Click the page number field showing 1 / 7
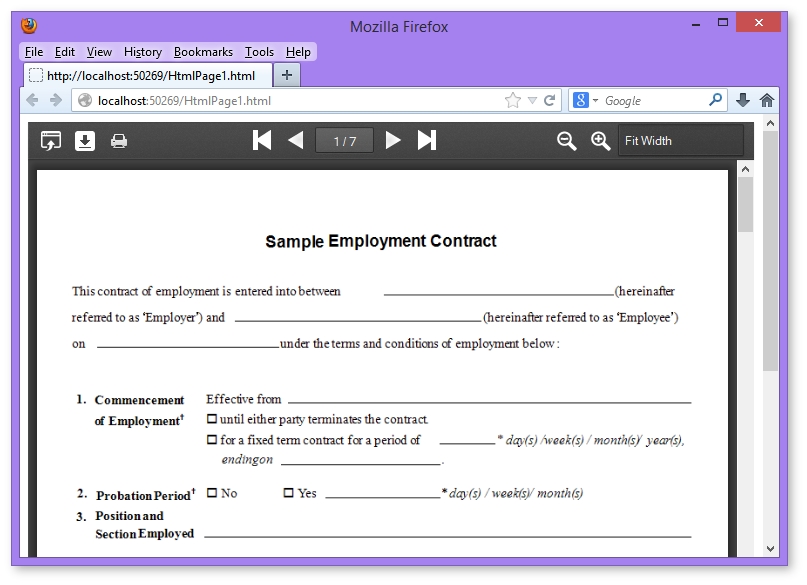 (x=344, y=140)
